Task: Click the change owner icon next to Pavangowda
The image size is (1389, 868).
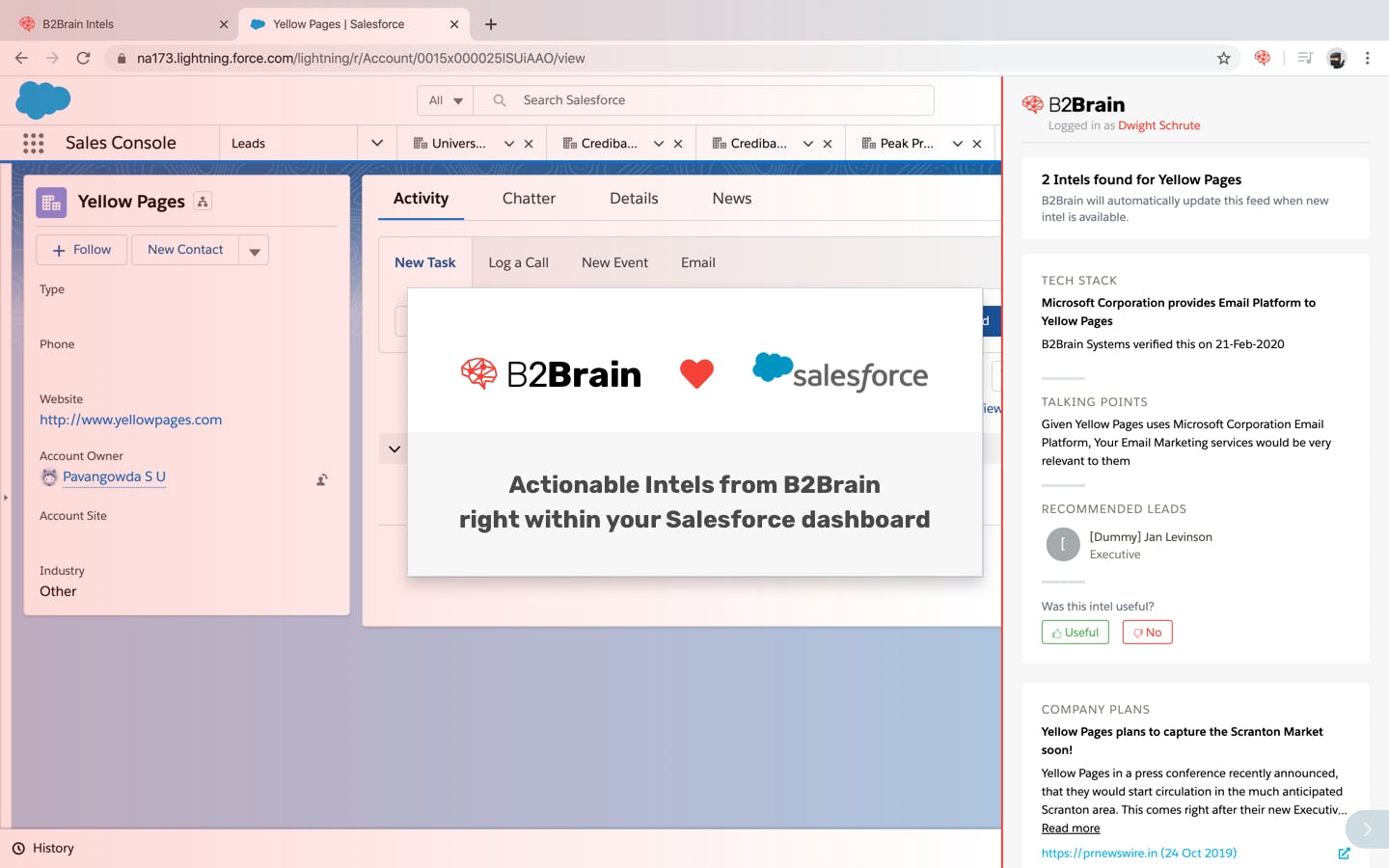Action: click(322, 479)
